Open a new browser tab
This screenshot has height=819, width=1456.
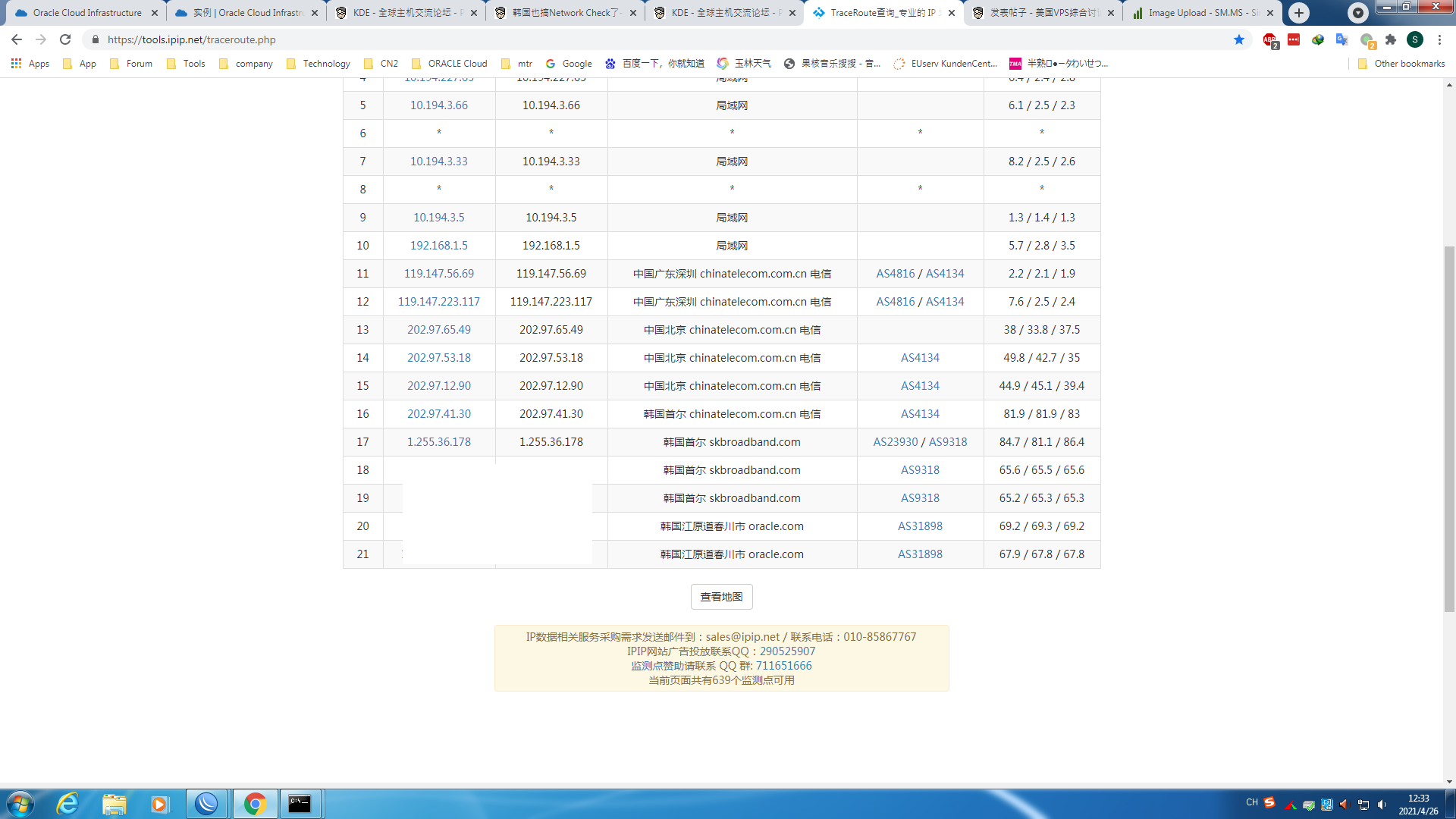pyautogui.click(x=1299, y=13)
